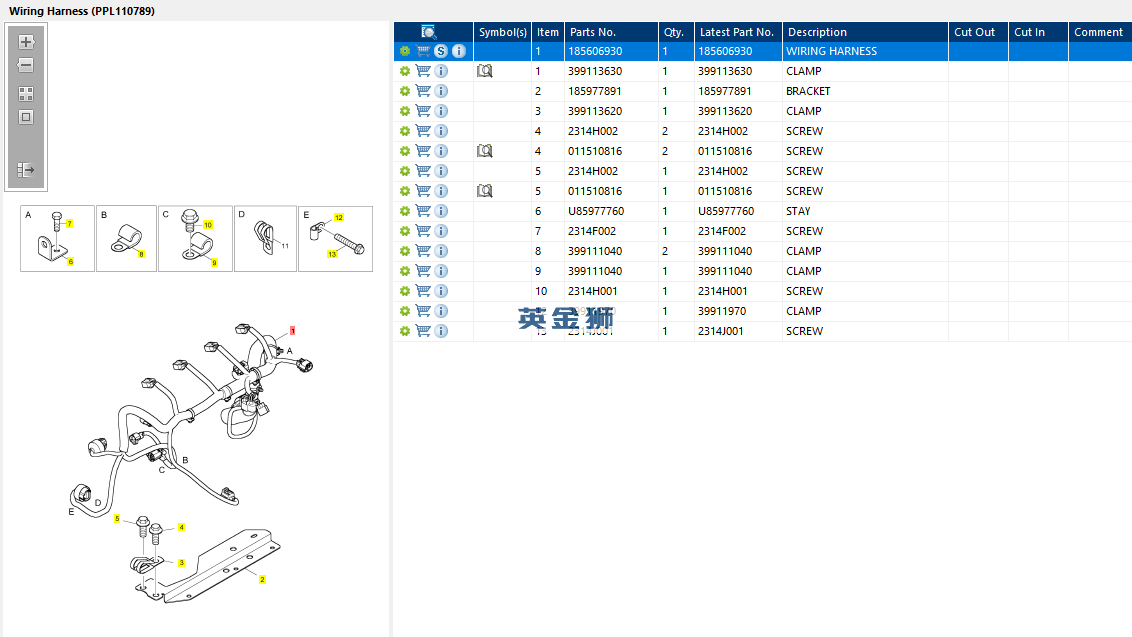Select callout 3 on the clamp diagram
The height and width of the screenshot is (637, 1132).
click(x=181, y=563)
